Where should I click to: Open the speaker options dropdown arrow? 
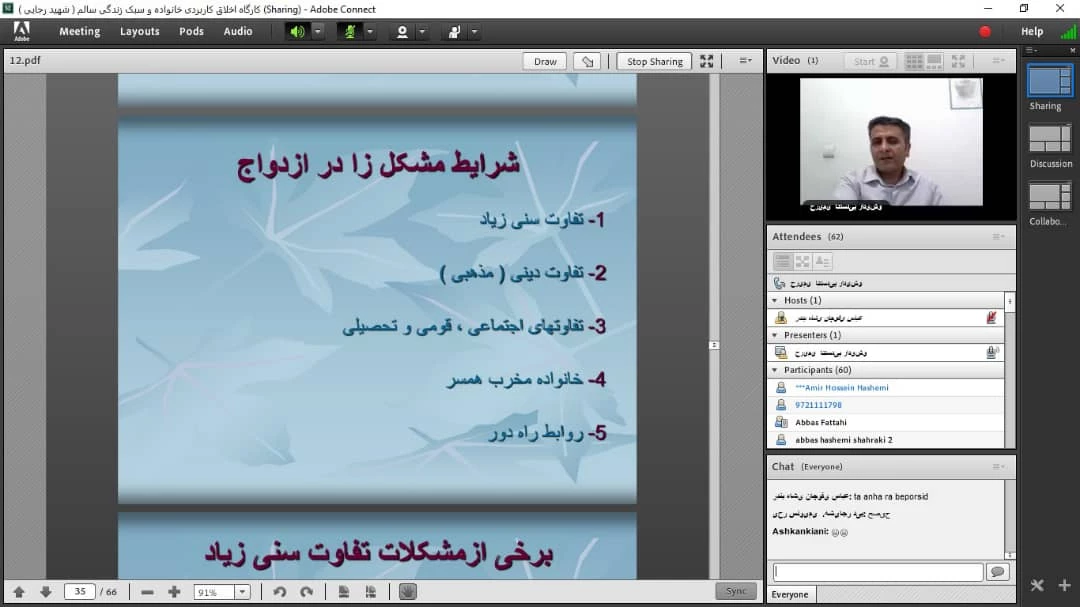(x=318, y=31)
